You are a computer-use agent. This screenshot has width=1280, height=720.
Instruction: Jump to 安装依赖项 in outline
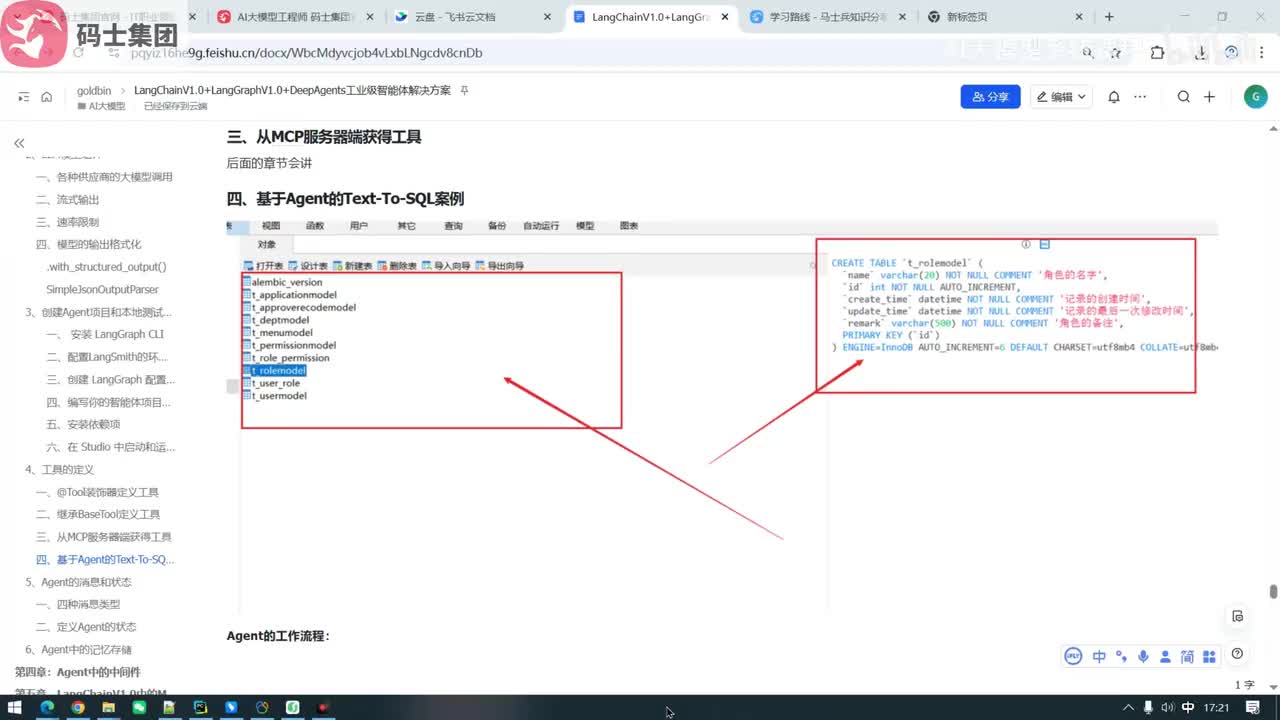click(x=83, y=424)
